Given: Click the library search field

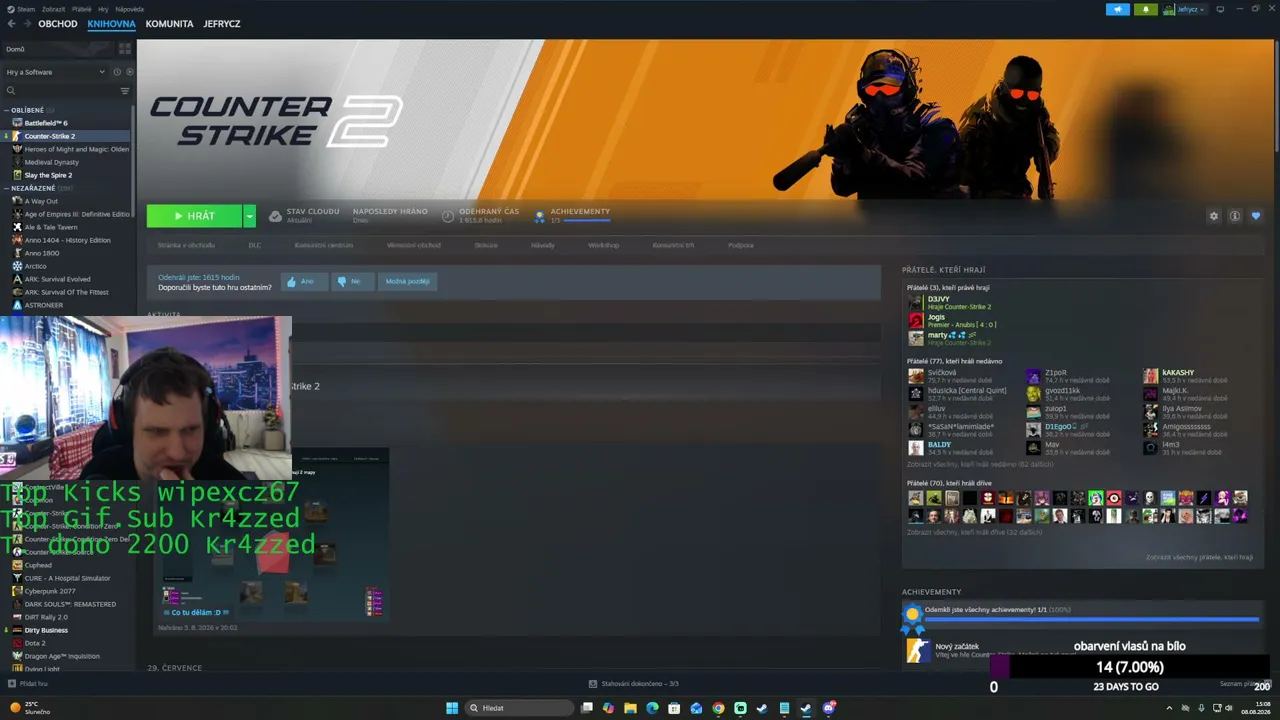Looking at the screenshot, I should [60, 91].
